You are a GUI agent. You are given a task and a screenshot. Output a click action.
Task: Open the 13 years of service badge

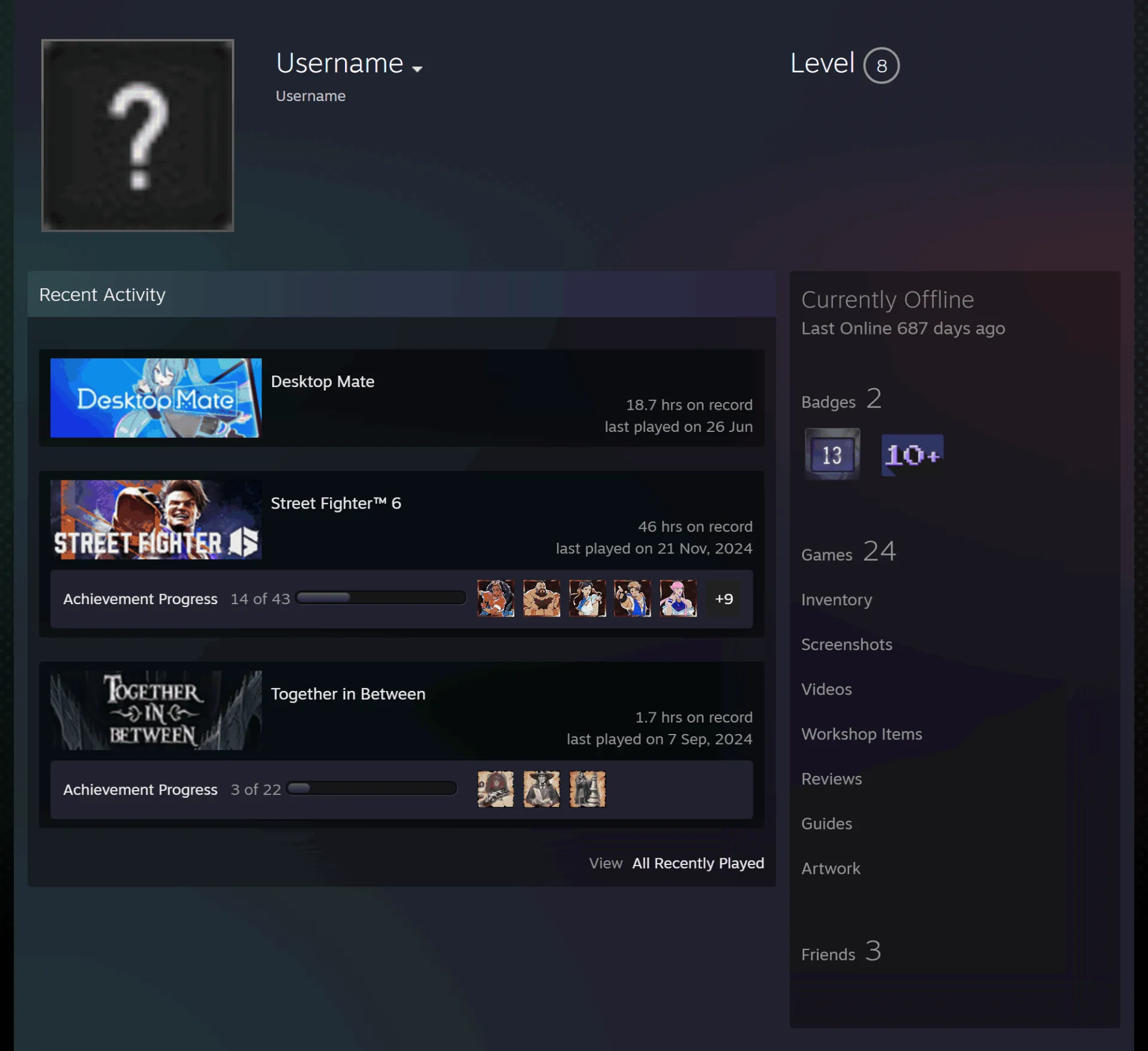(832, 454)
